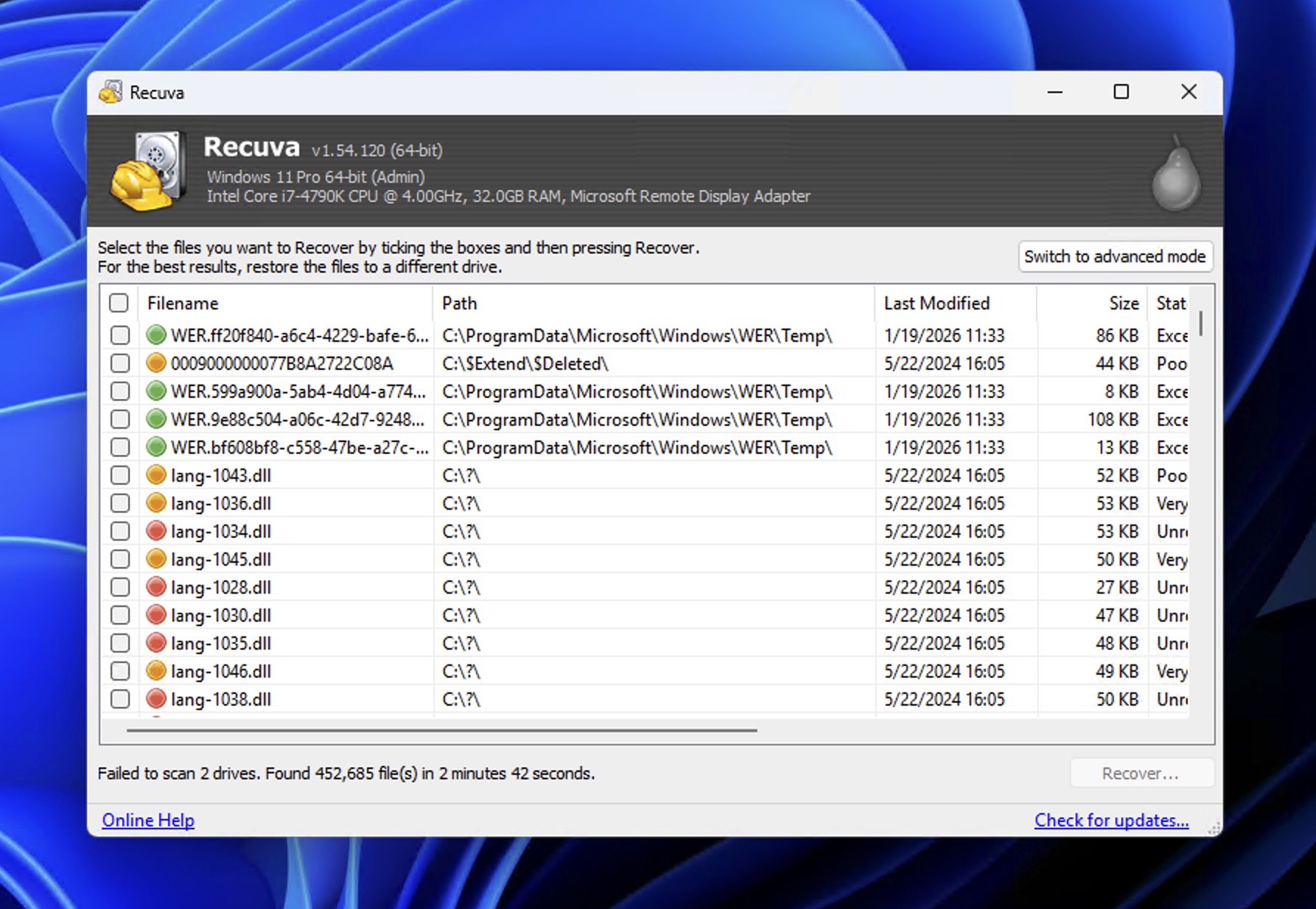Viewport: 1316px width, 909px height.
Task: Click green status dot of WER.599a900a file
Action: pyautogui.click(x=155, y=391)
